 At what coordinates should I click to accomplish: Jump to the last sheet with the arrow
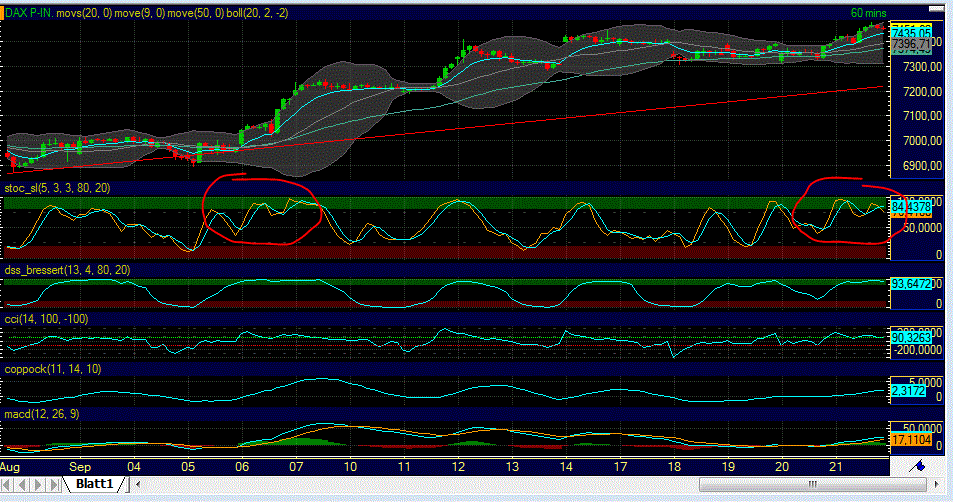[x=54, y=484]
